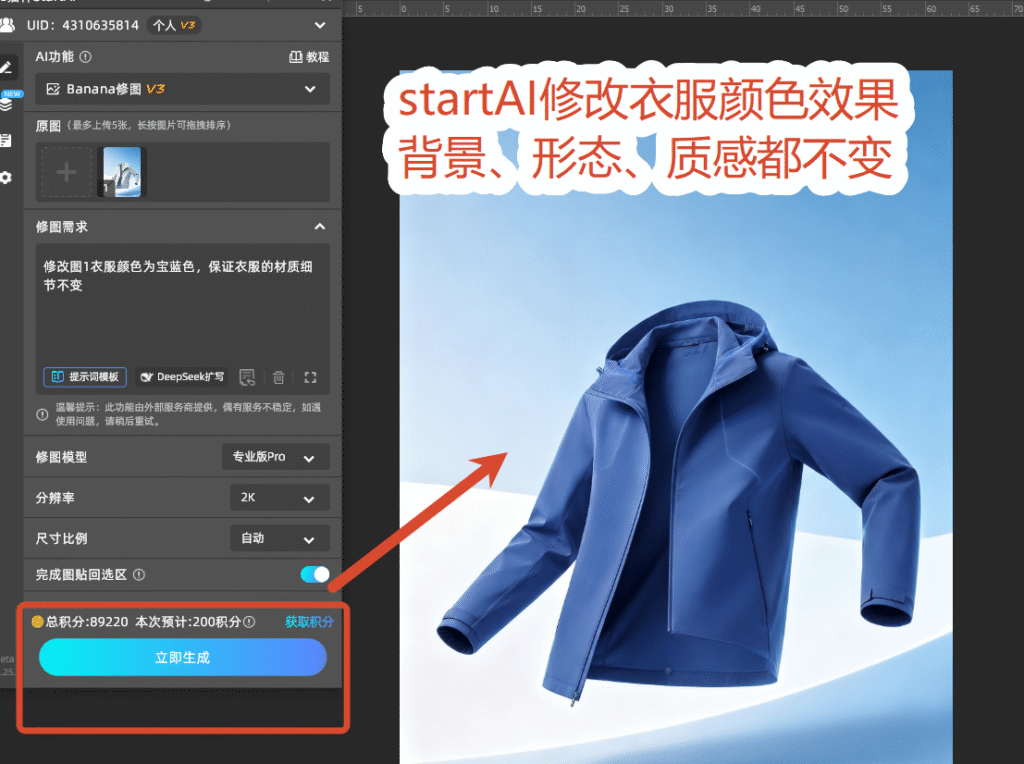Click the horizontal ruler above the canvas
This screenshot has height=764, width=1024.
tap(683, 8)
